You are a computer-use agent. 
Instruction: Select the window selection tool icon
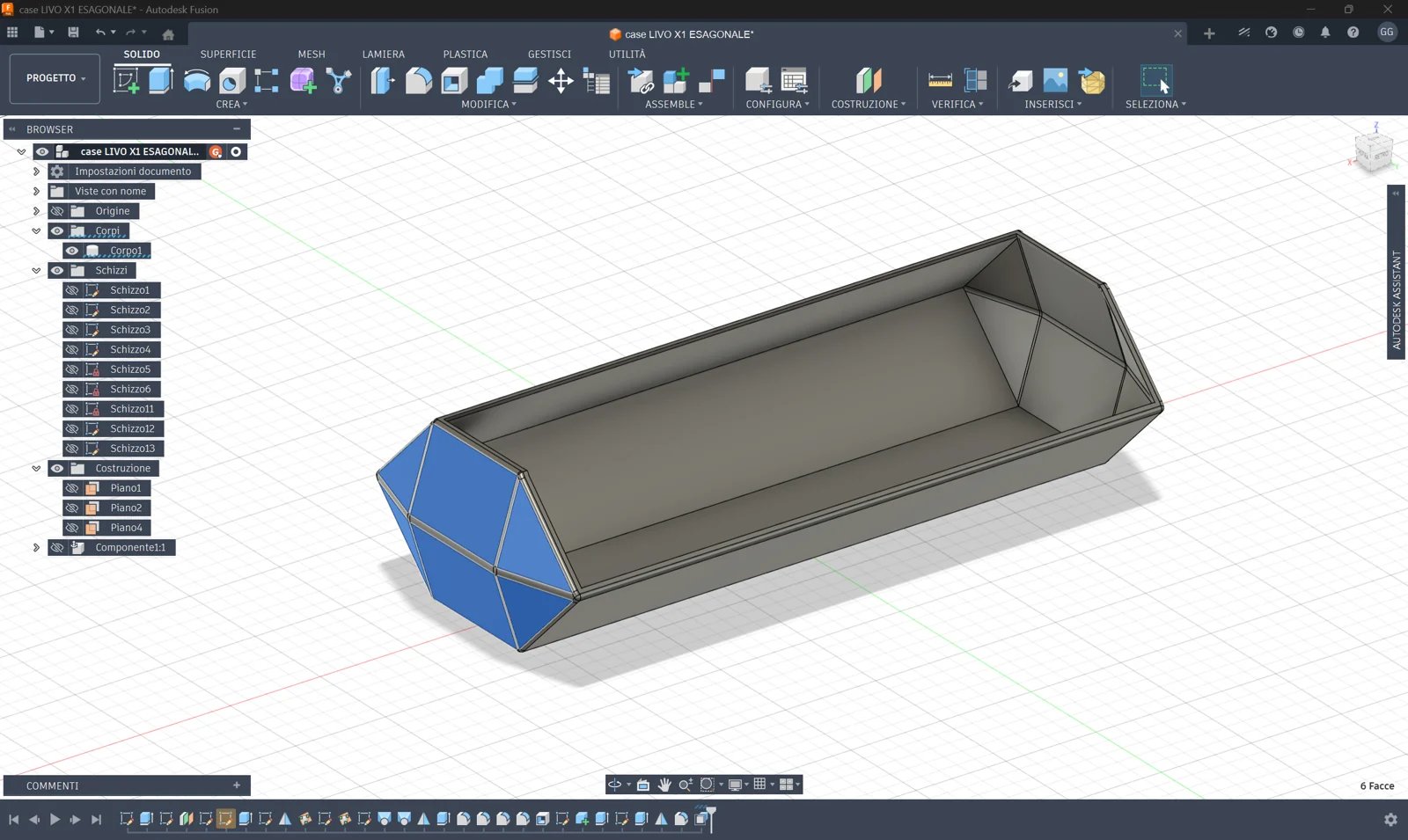coord(1155,80)
